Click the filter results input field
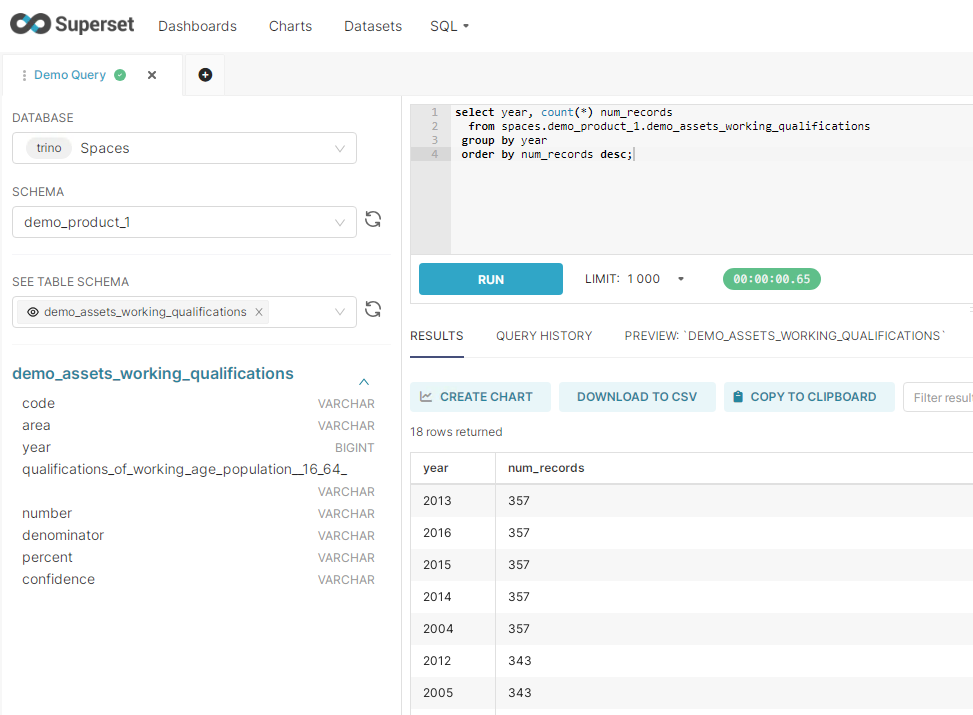The image size is (973, 715). [x=940, y=397]
